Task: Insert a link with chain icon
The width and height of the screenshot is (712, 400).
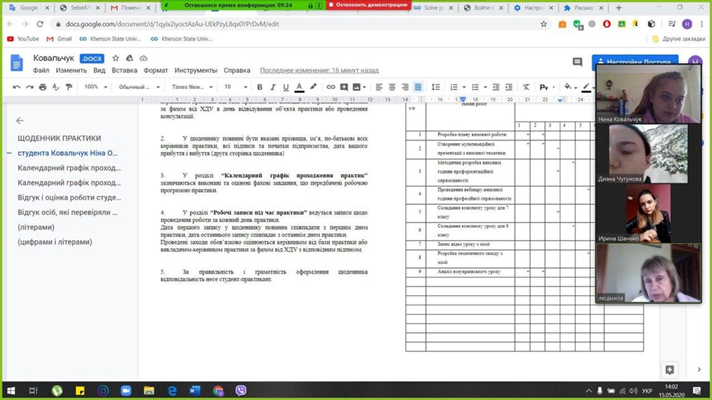Action: tap(331, 87)
